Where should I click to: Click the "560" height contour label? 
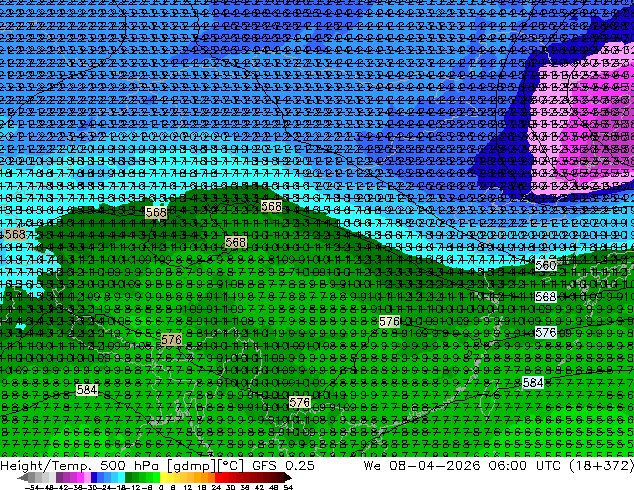point(546,266)
